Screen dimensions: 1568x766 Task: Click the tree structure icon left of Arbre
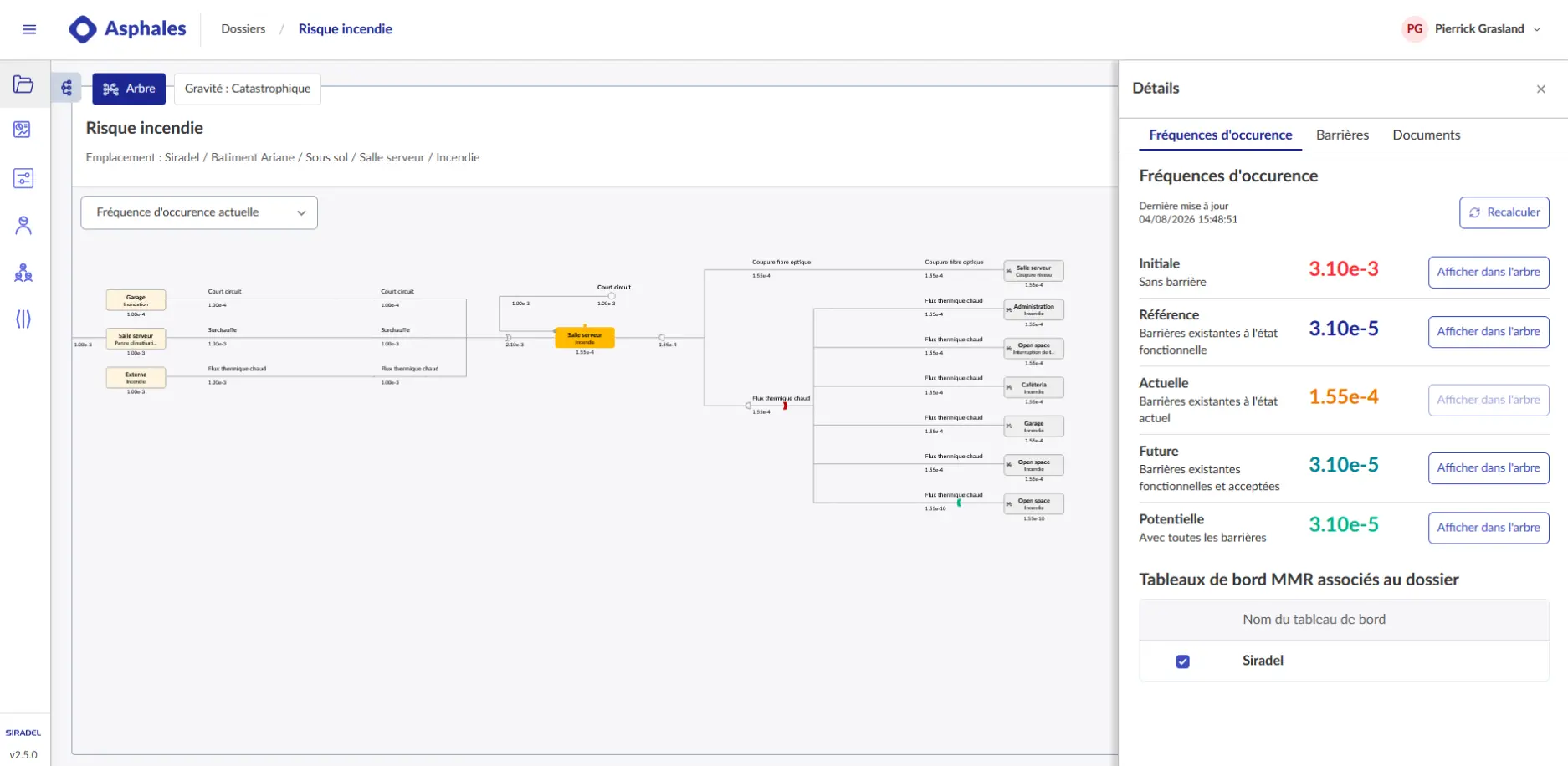click(x=67, y=88)
